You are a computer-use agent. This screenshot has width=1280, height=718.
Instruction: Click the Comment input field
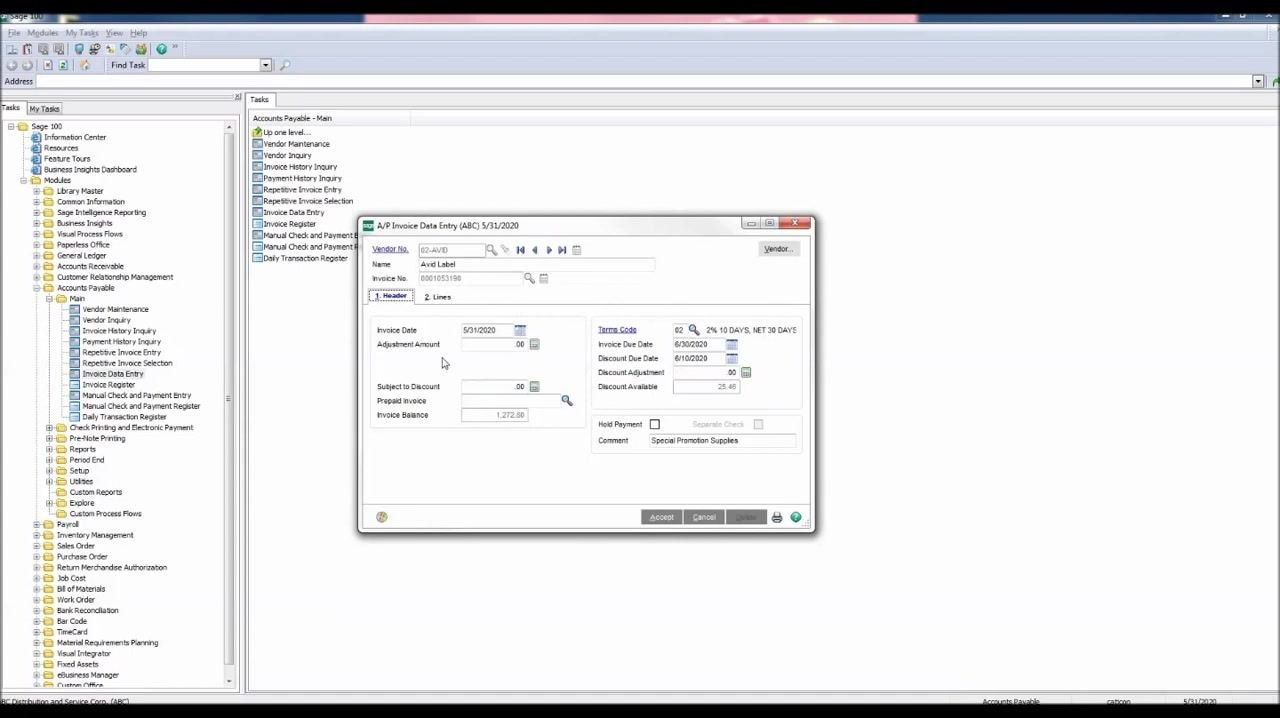tap(723, 440)
